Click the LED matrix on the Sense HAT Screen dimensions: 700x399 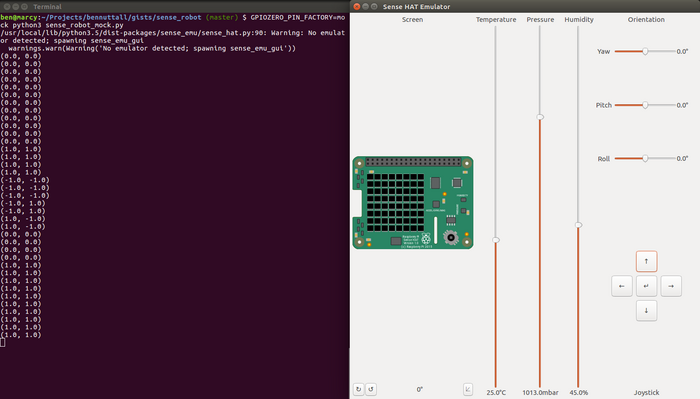click(x=396, y=203)
